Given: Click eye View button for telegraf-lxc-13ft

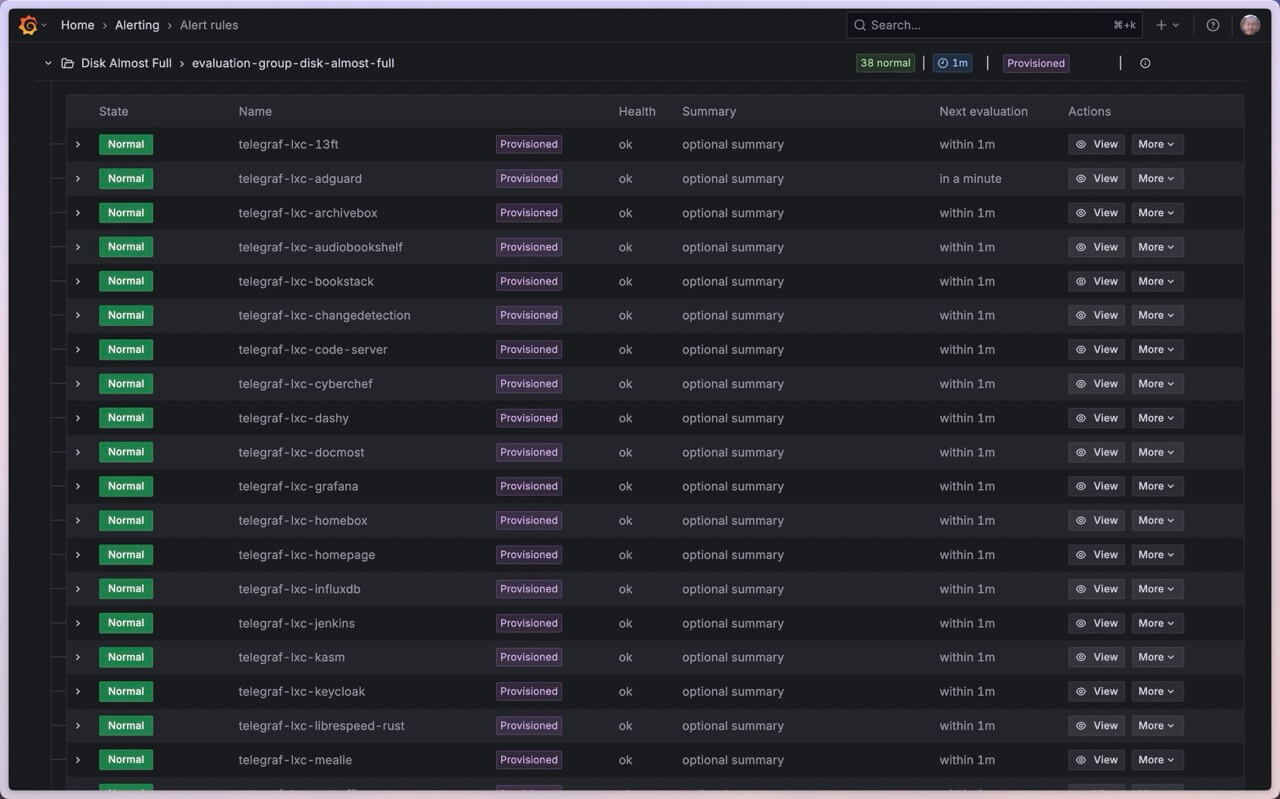Looking at the screenshot, I should click(1096, 144).
